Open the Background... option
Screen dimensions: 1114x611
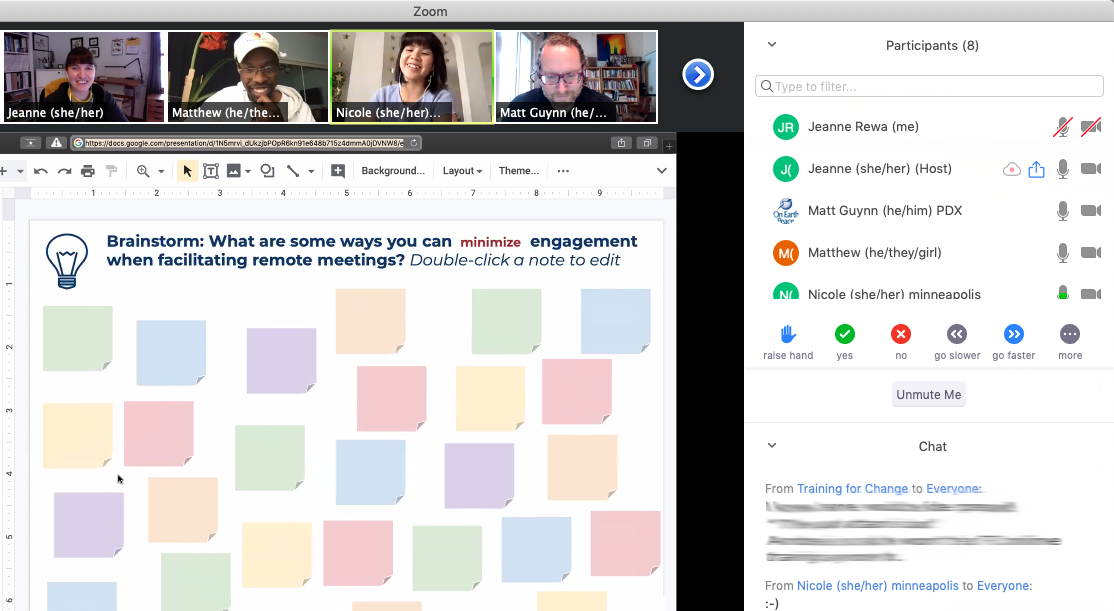point(393,171)
